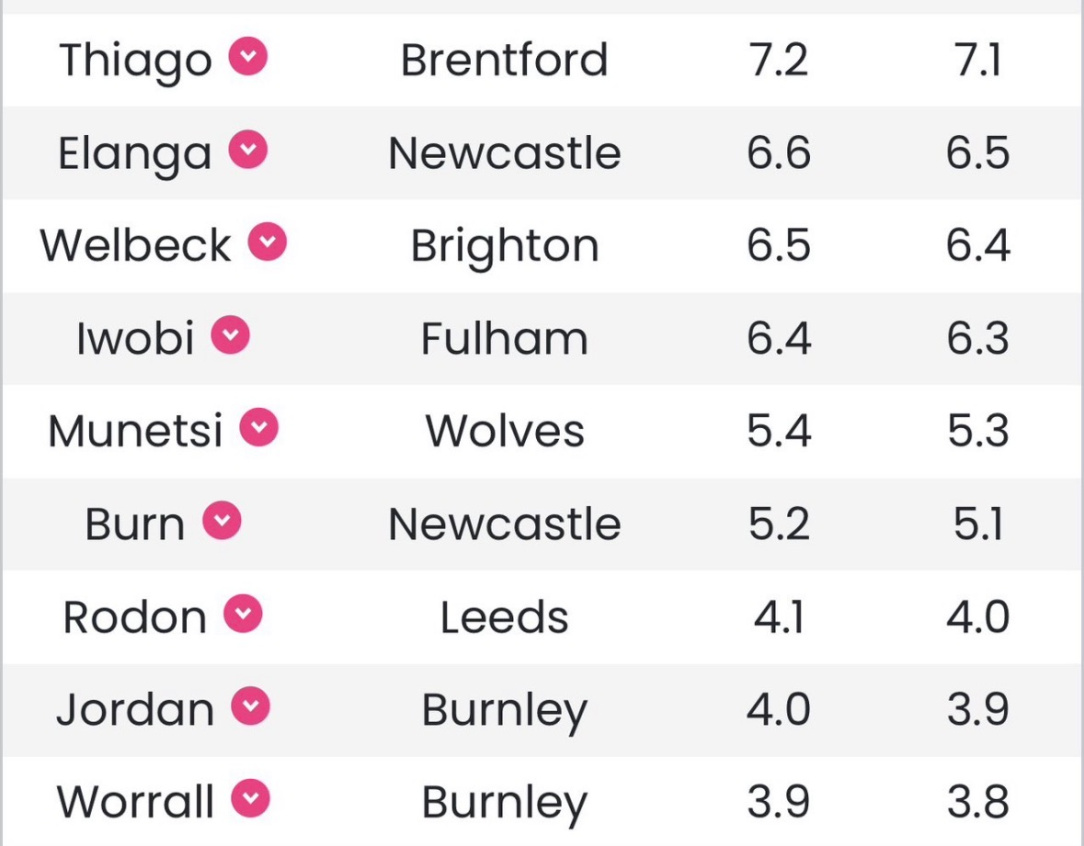Select the Wolves team label
This screenshot has width=1084, height=846.
pyautogui.click(x=504, y=432)
